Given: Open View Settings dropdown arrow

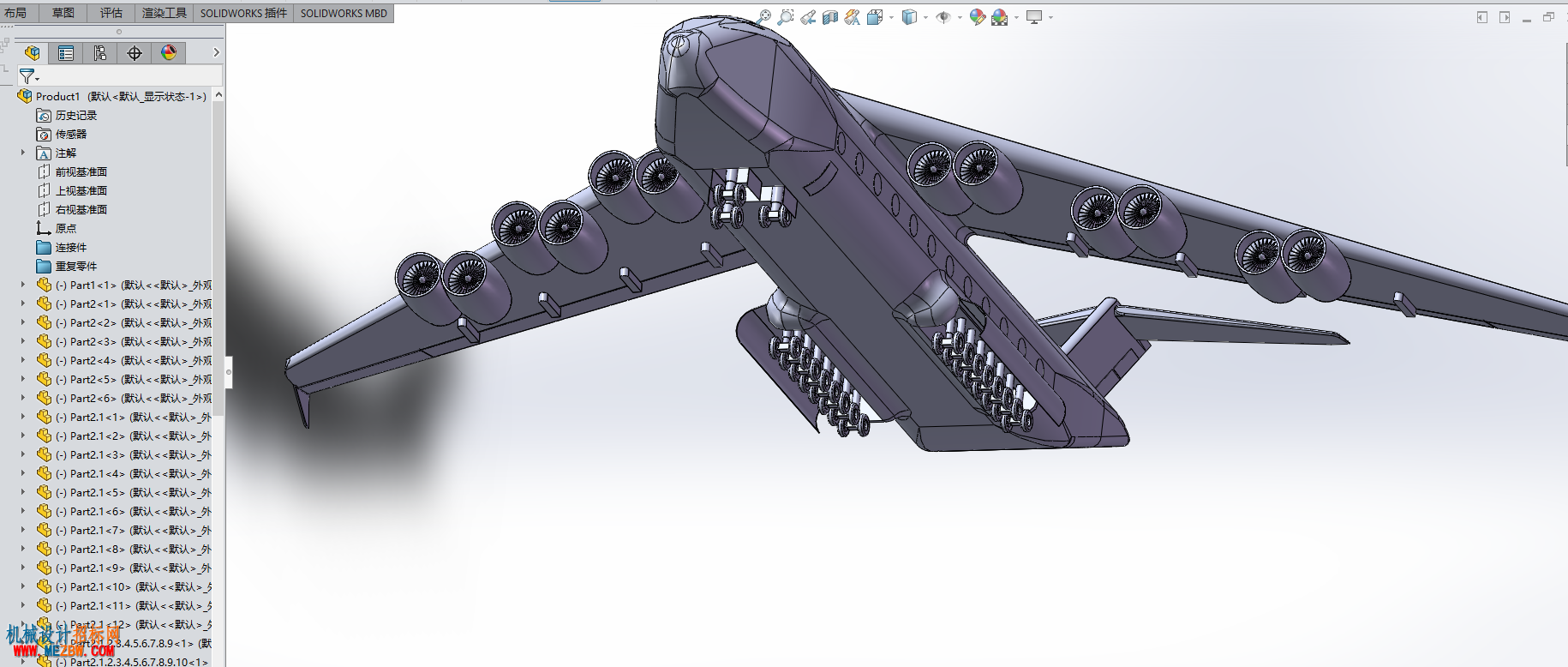Looking at the screenshot, I should [1050, 17].
